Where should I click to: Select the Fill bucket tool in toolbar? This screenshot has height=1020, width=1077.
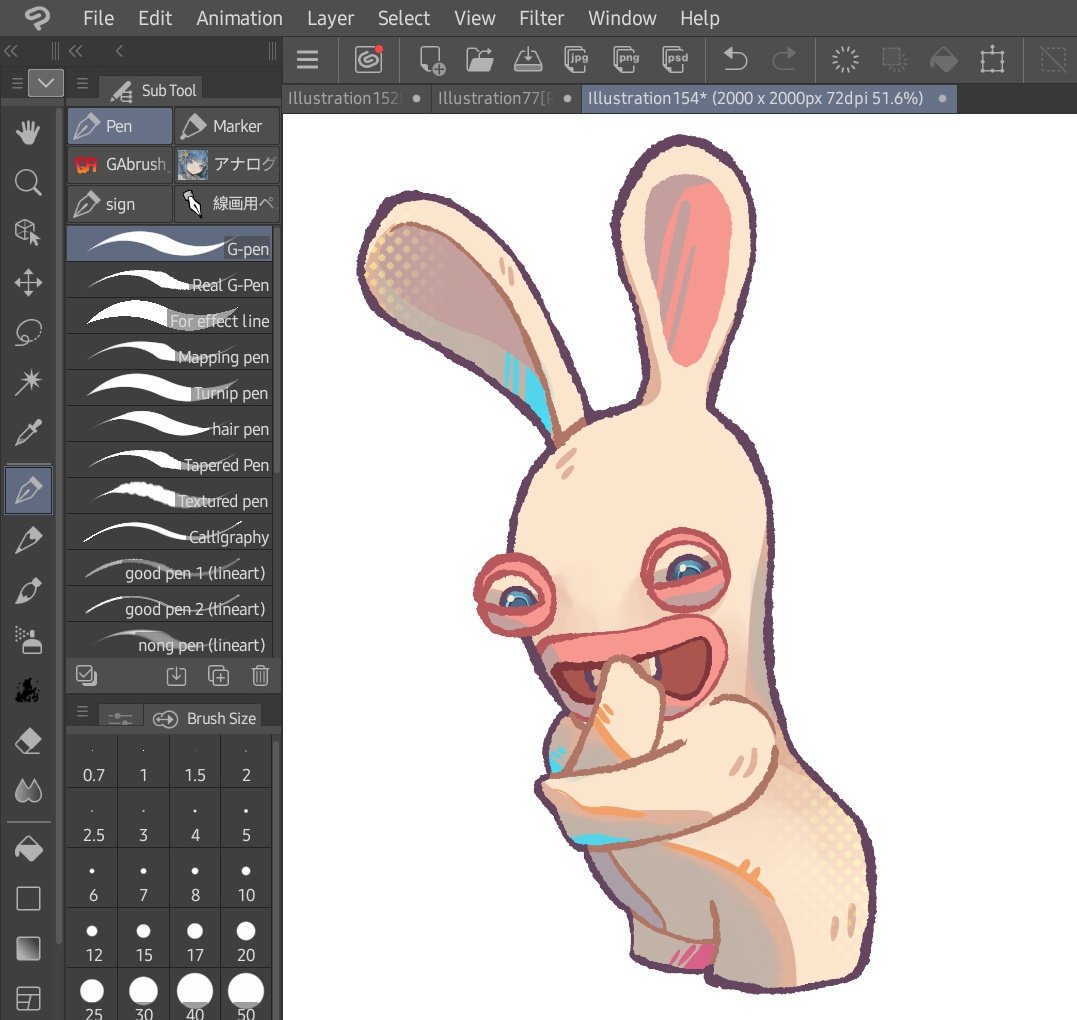point(28,850)
